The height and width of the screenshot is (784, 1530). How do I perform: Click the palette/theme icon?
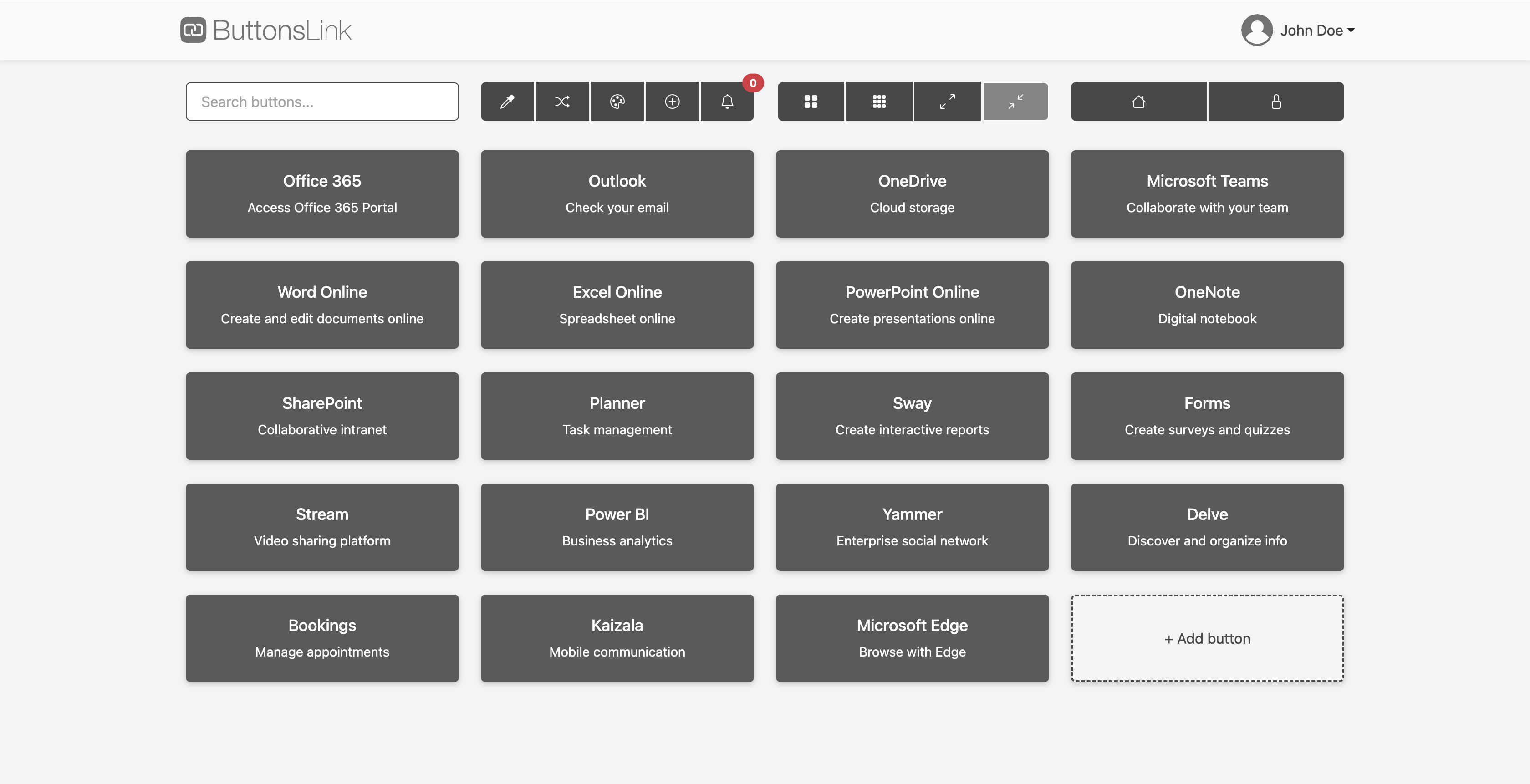[x=617, y=101]
